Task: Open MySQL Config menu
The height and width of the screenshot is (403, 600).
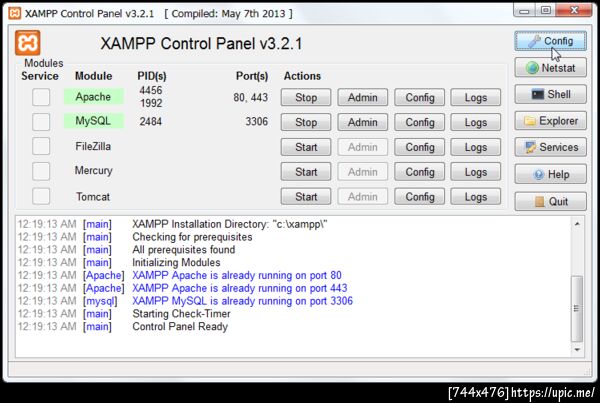Action: 419,122
